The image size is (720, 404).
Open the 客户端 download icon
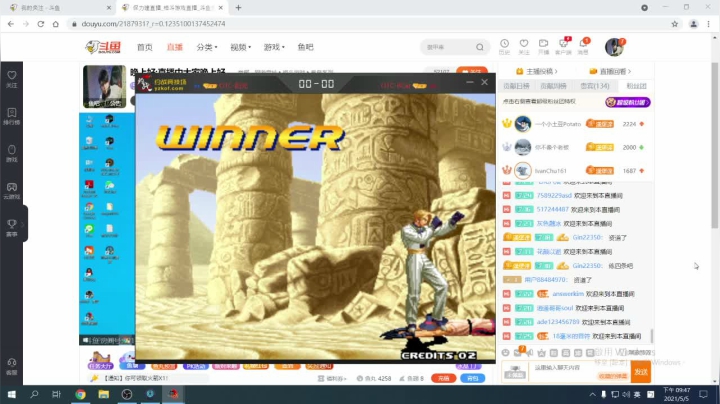[563, 46]
